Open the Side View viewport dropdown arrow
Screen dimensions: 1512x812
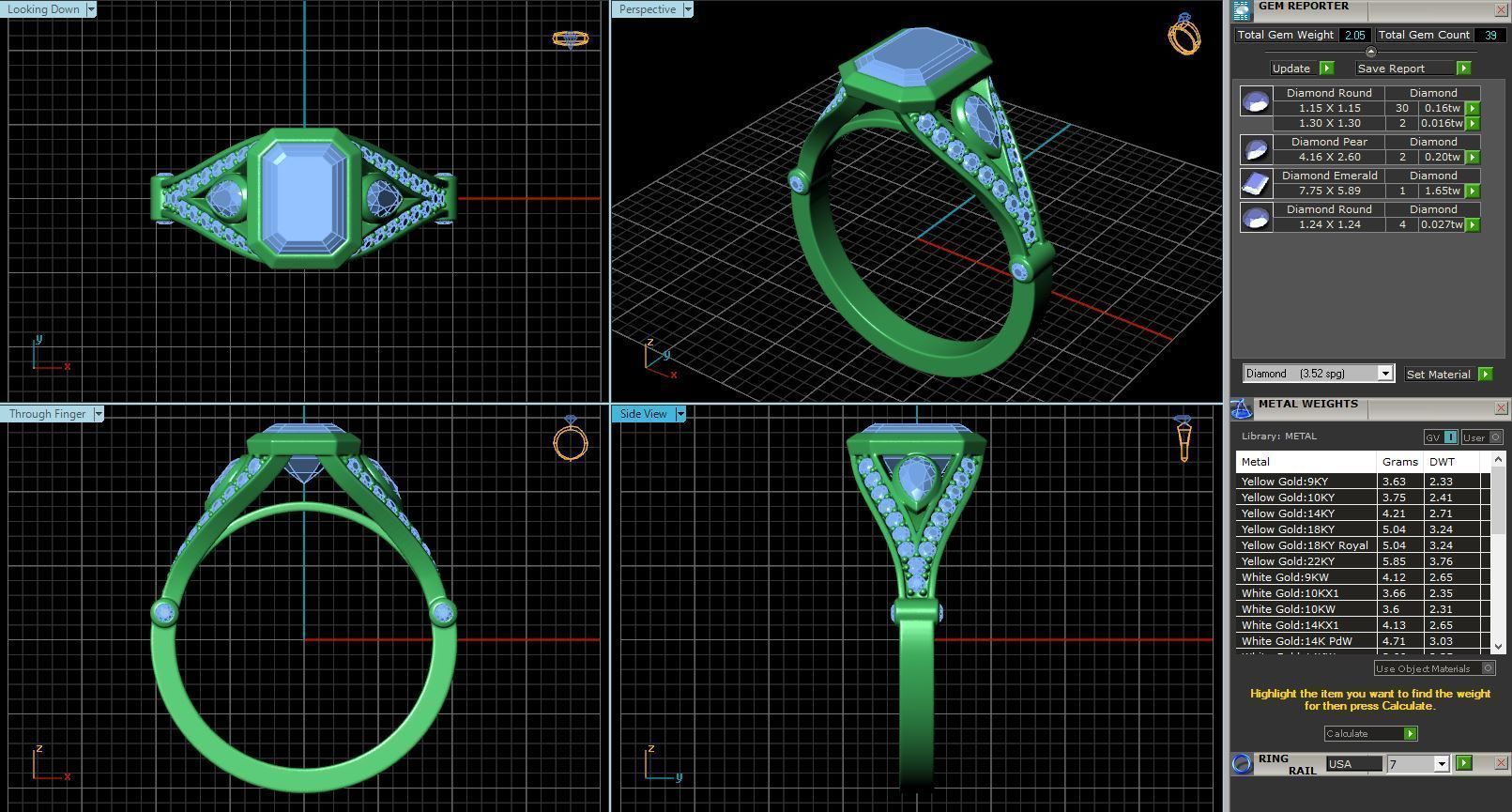(x=680, y=414)
